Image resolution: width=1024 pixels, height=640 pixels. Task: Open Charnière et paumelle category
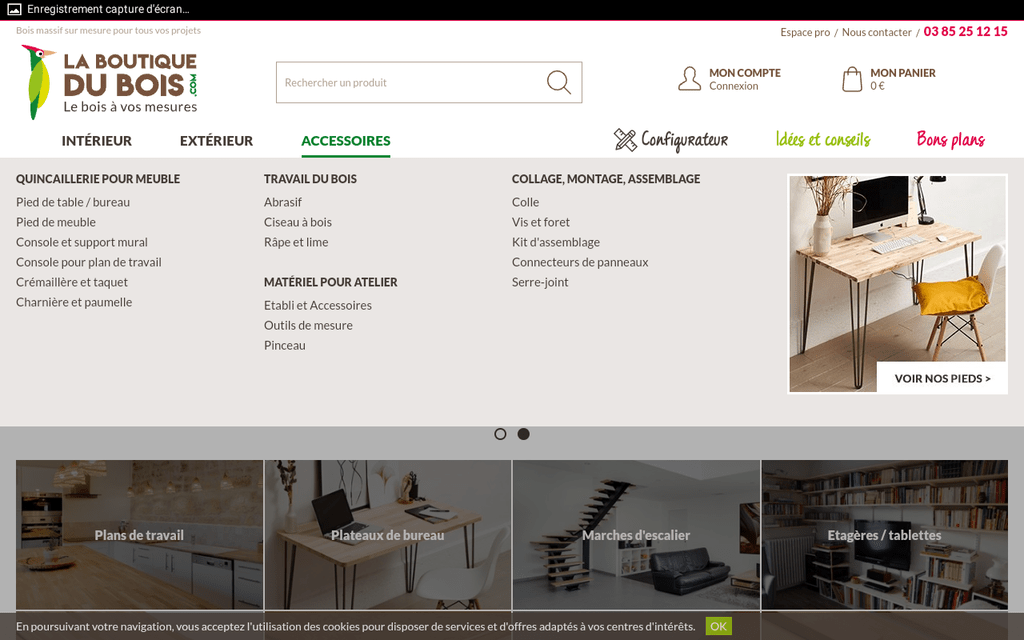pyautogui.click(x=74, y=302)
